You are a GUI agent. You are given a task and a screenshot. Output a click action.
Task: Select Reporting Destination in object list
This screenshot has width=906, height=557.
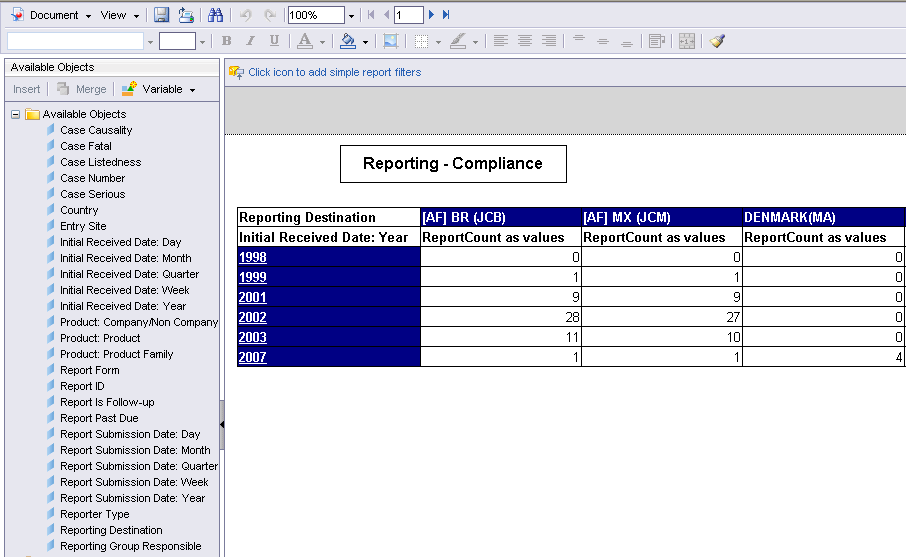click(x=110, y=530)
